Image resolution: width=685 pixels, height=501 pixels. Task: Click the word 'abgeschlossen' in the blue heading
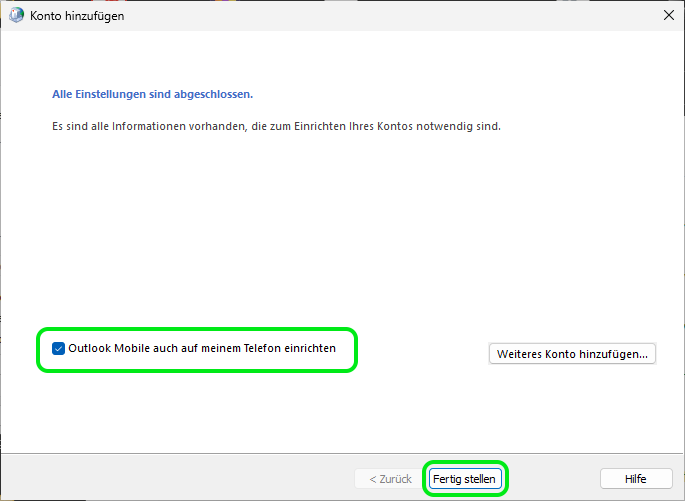click(x=215, y=94)
